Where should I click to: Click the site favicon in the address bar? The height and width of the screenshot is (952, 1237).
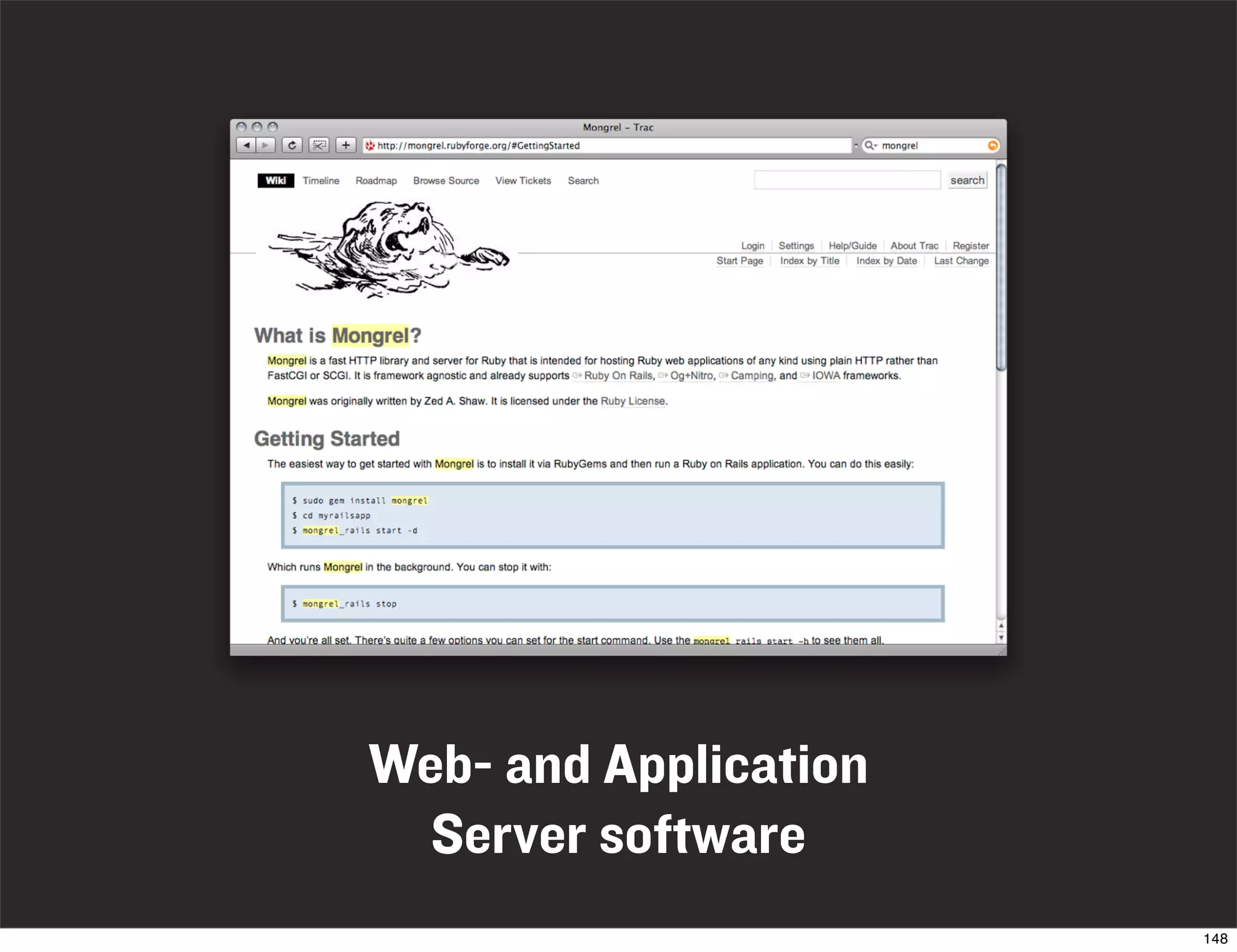coord(370,146)
